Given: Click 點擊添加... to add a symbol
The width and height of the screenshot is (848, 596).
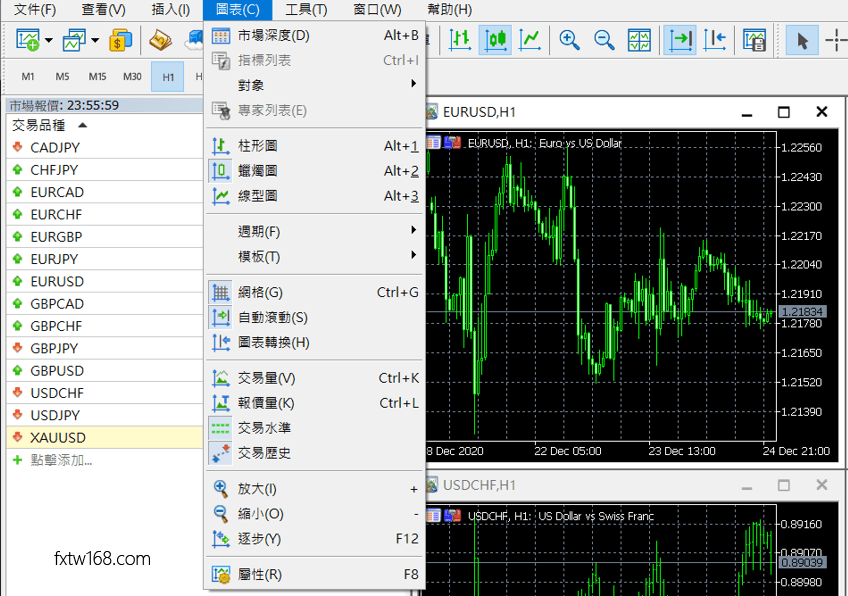Looking at the screenshot, I should click(61, 460).
